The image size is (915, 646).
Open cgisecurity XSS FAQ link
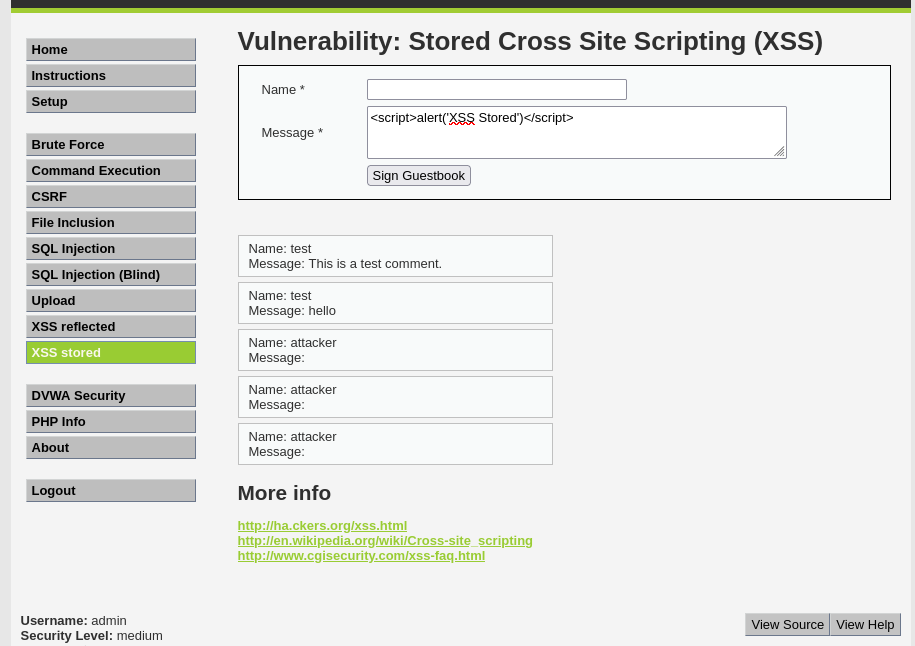point(361,556)
